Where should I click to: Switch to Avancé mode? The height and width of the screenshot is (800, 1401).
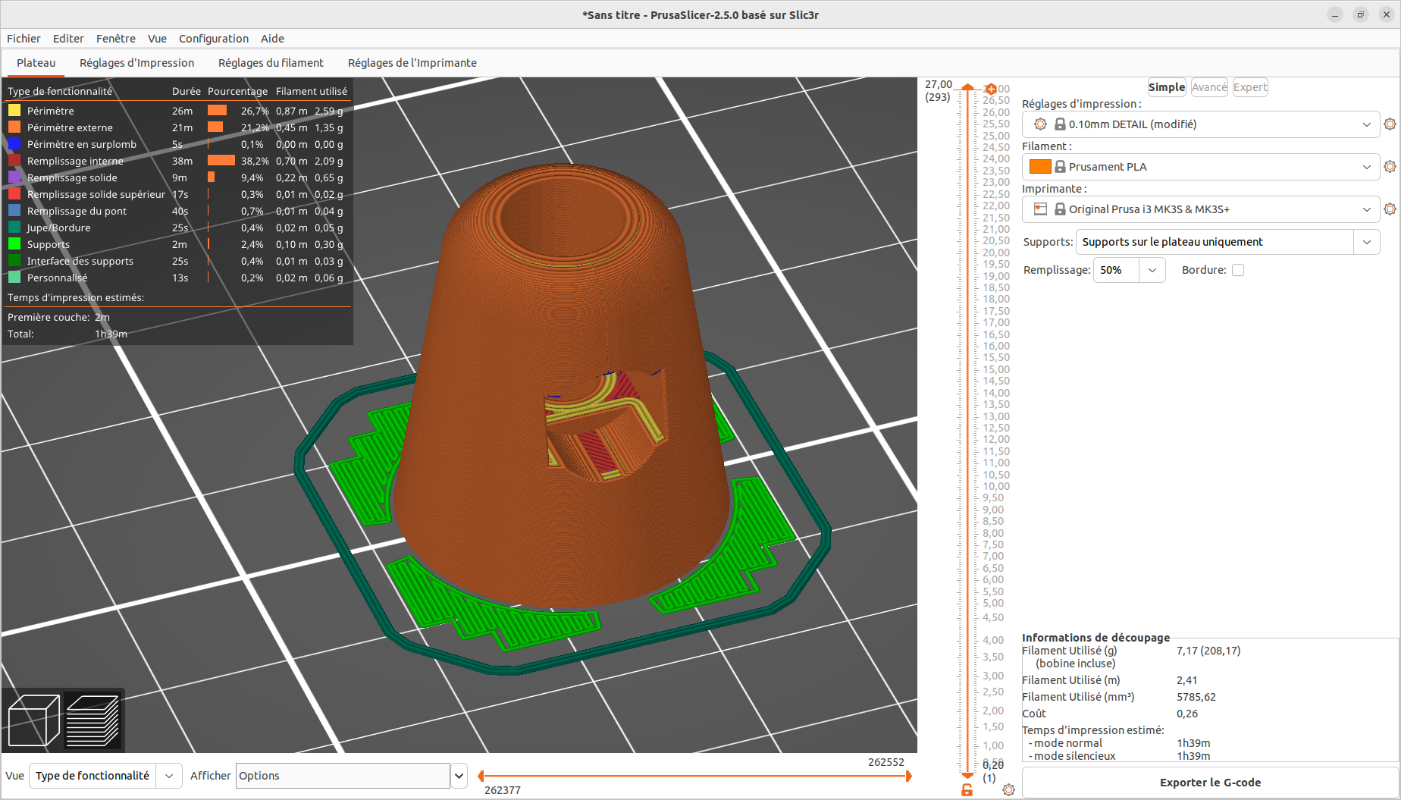click(x=1209, y=87)
